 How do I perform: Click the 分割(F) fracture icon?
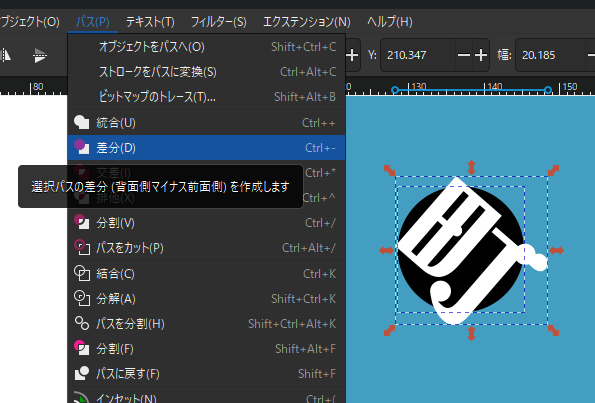pyautogui.click(x=81, y=348)
